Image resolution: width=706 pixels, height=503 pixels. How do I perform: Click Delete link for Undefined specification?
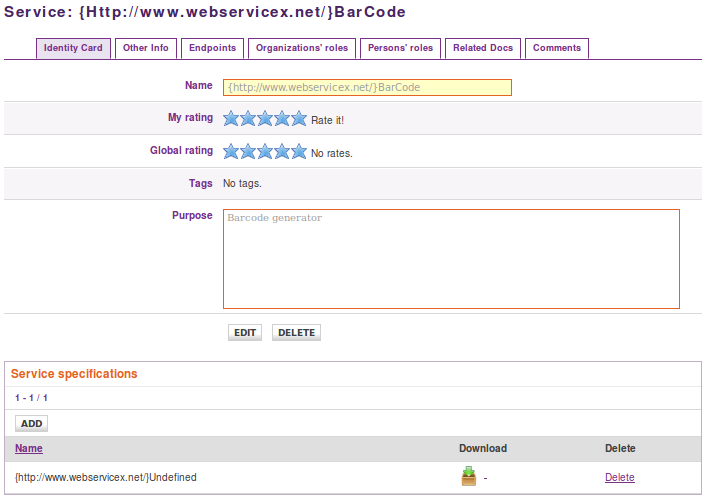coord(620,478)
